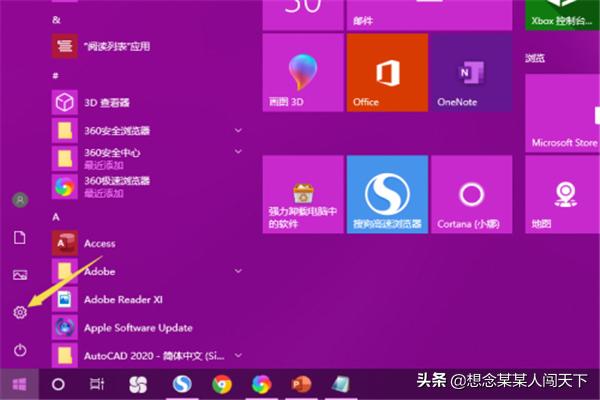Click the Power icon in Start sidebar

click(x=20, y=350)
